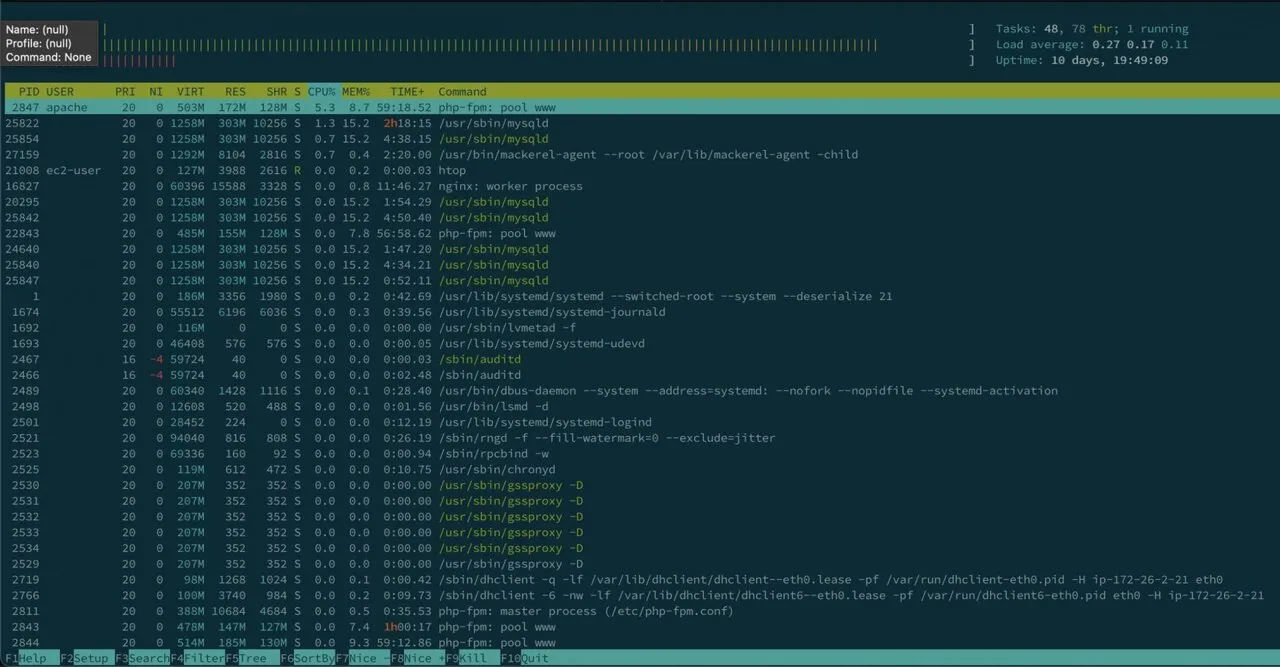Screen dimensions: 1280x667
Task: Open the F2 Setup screen
Action: pos(84,659)
